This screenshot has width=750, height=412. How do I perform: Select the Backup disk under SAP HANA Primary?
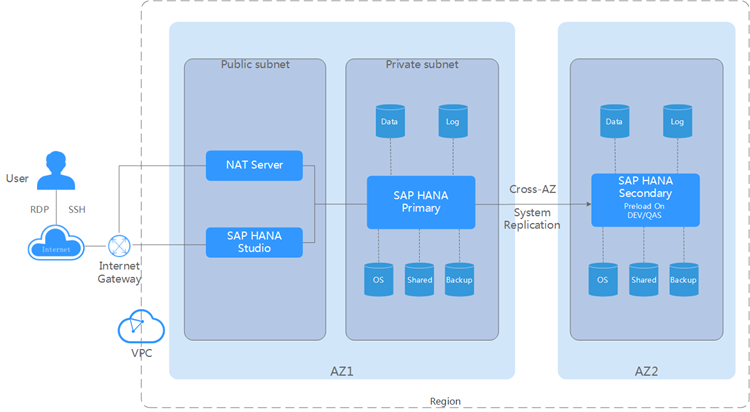coord(459,279)
